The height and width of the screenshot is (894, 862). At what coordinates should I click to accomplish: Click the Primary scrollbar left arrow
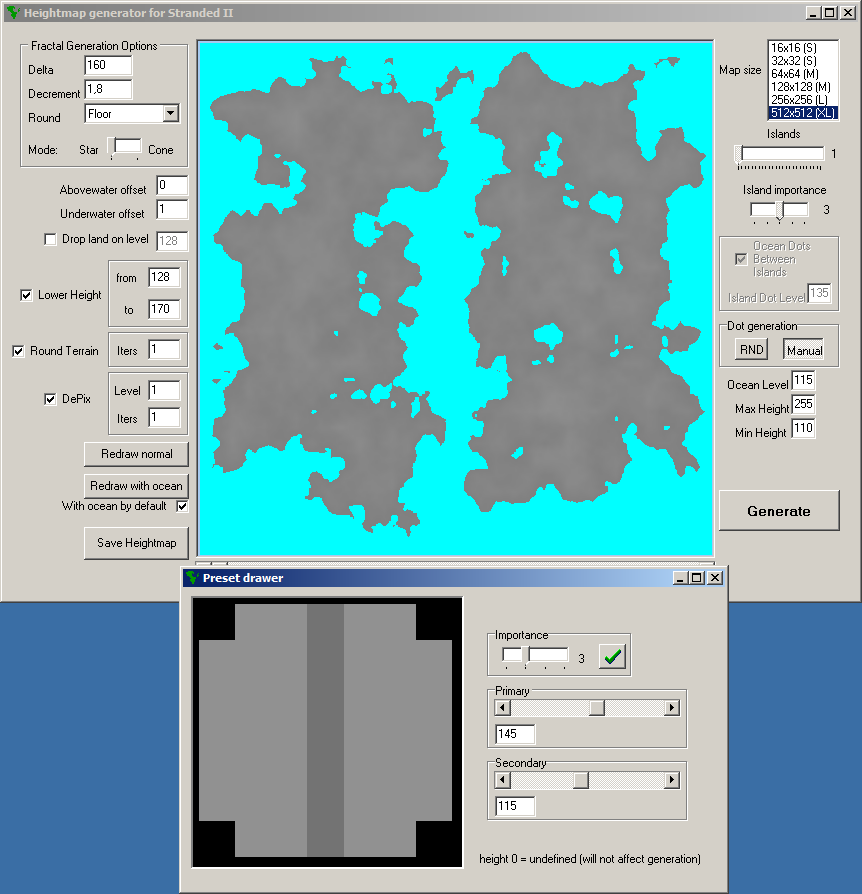coord(502,708)
